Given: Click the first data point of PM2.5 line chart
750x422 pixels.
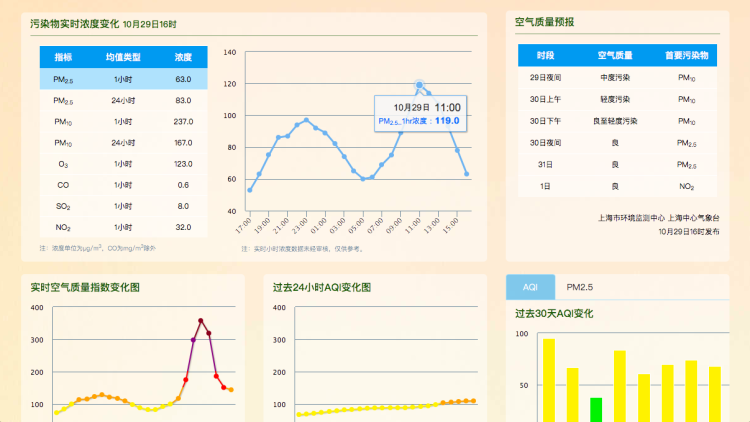Looking at the screenshot, I should coord(250,190).
